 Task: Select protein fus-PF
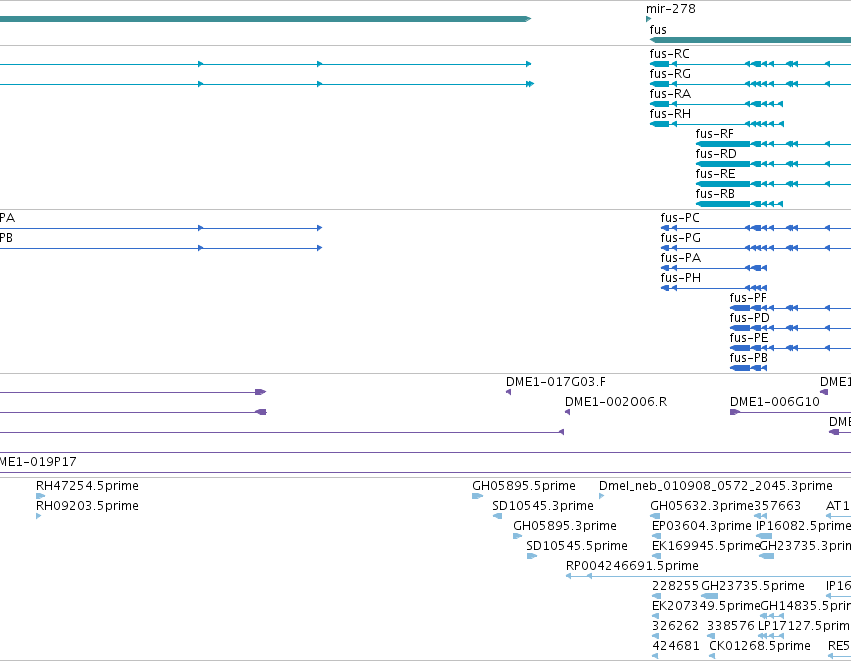click(748, 298)
